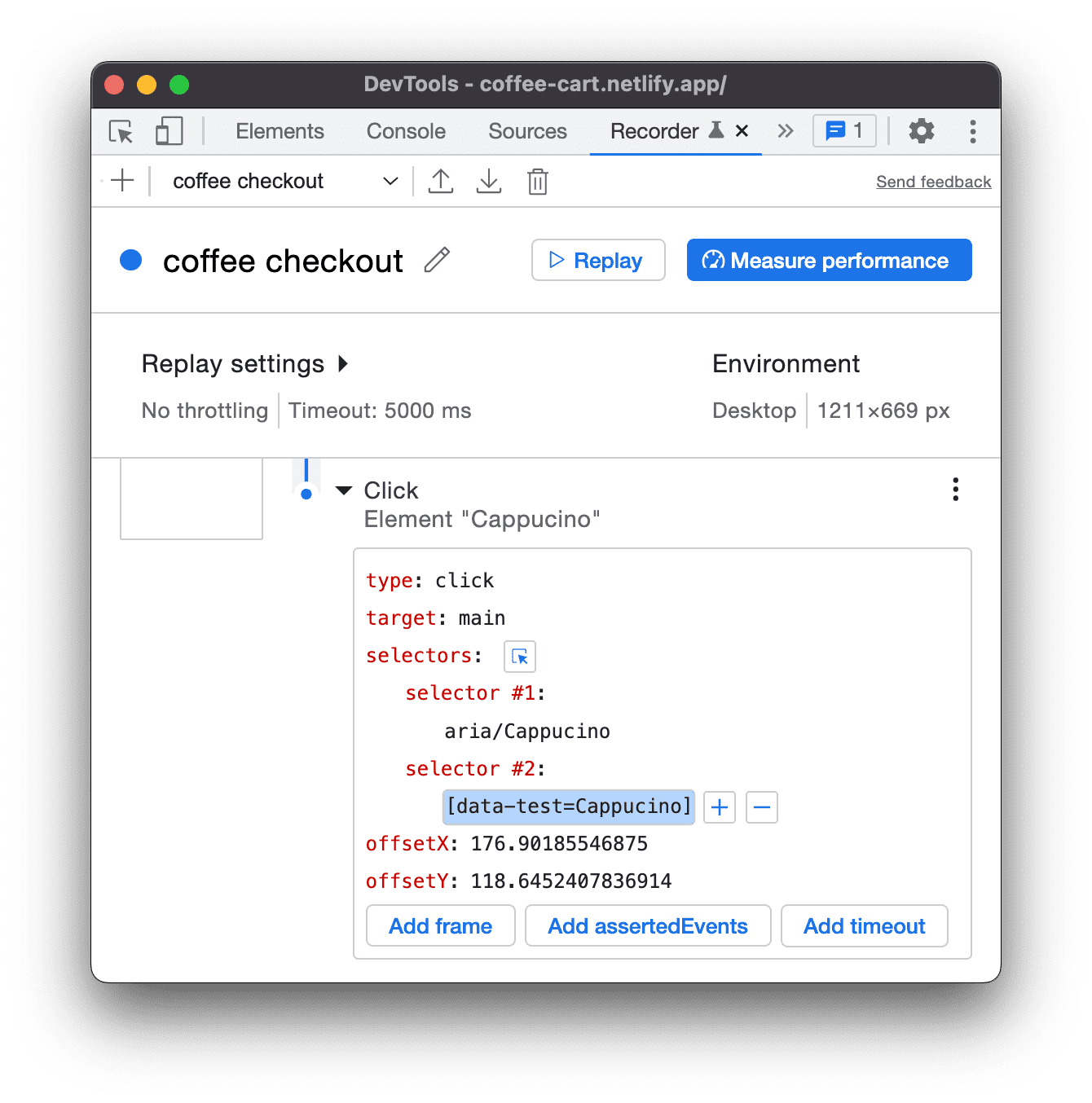This screenshot has height=1103, width=1092.
Task: Remove selector with the minus button
Action: tap(762, 807)
